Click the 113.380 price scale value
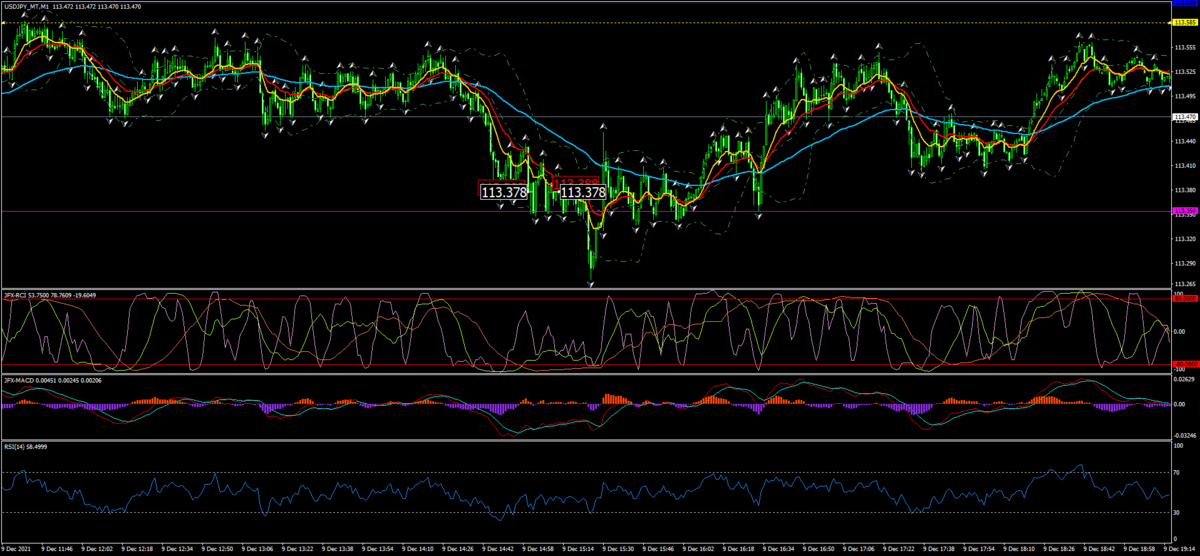Image resolution: width=1200 pixels, height=556 pixels. coord(1184,190)
